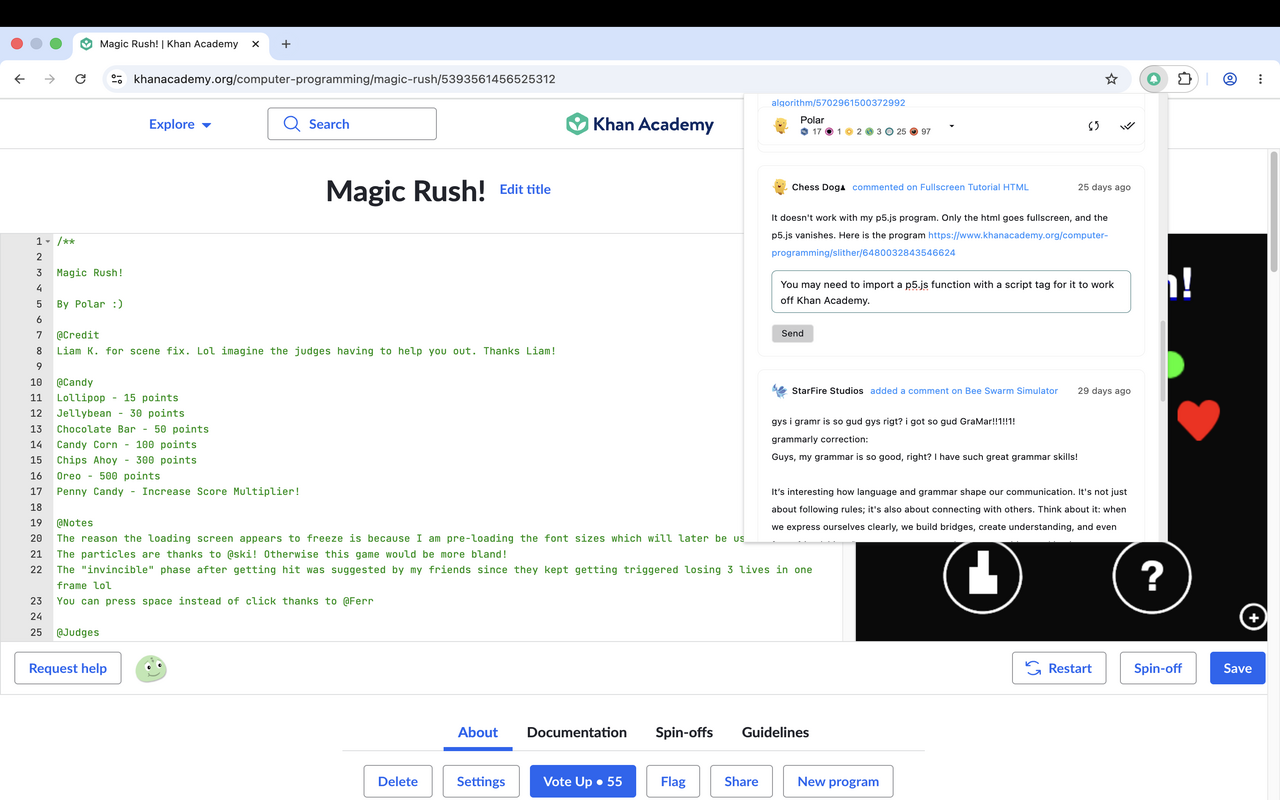Save the program
The width and height of the screenshot is (1280, 800).
1237,668
